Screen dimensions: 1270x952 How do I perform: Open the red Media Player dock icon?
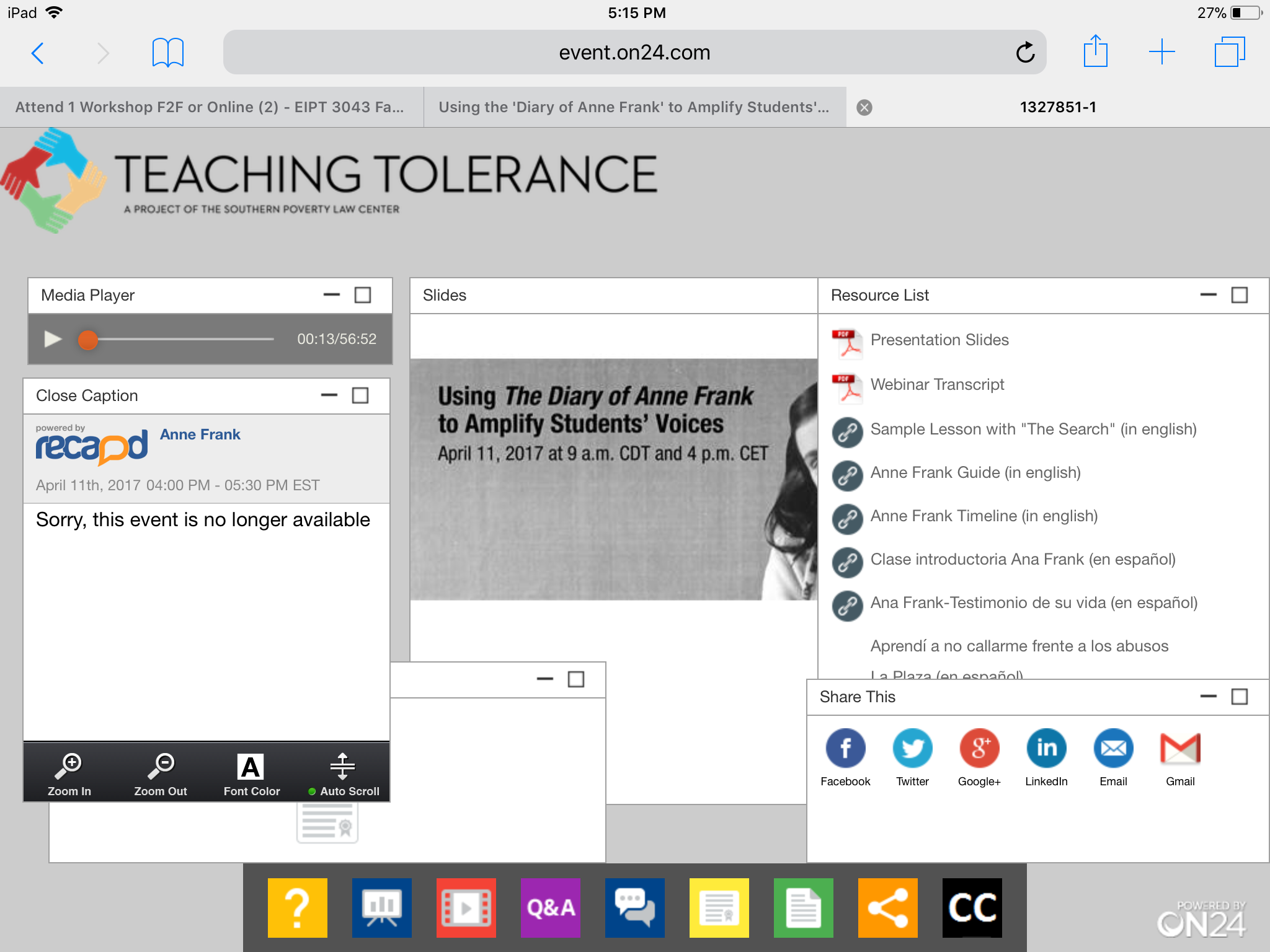pos(466,907)
